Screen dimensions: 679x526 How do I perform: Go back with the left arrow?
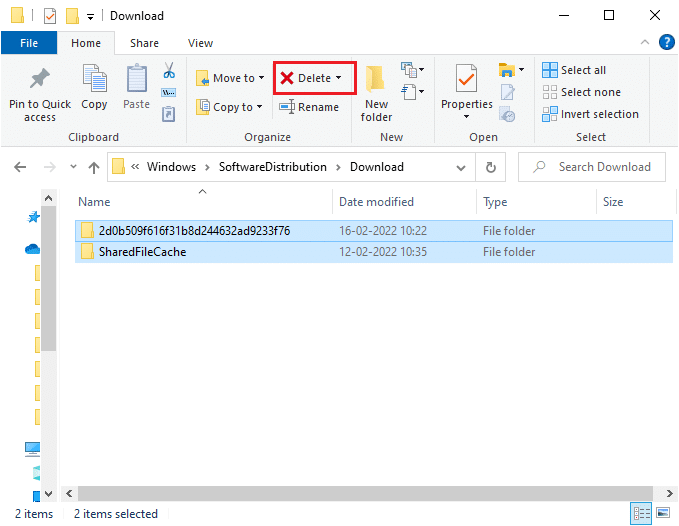[x=20, y=167]
